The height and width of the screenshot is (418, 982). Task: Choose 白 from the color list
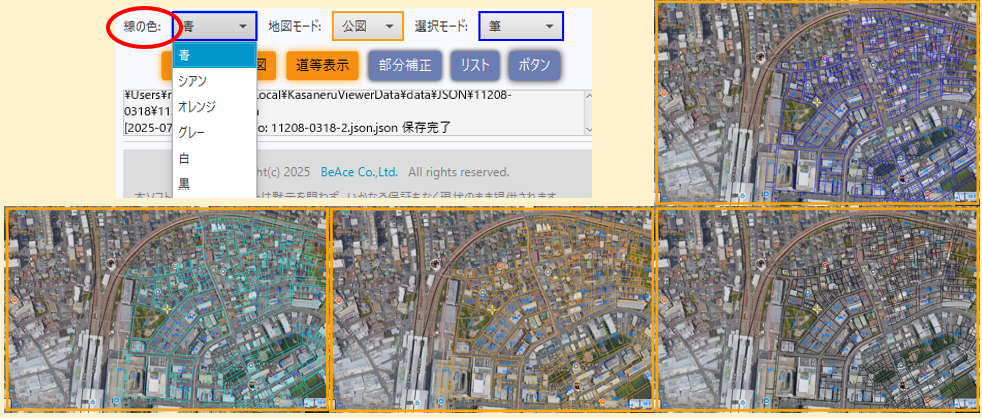[x=215, y=158]
